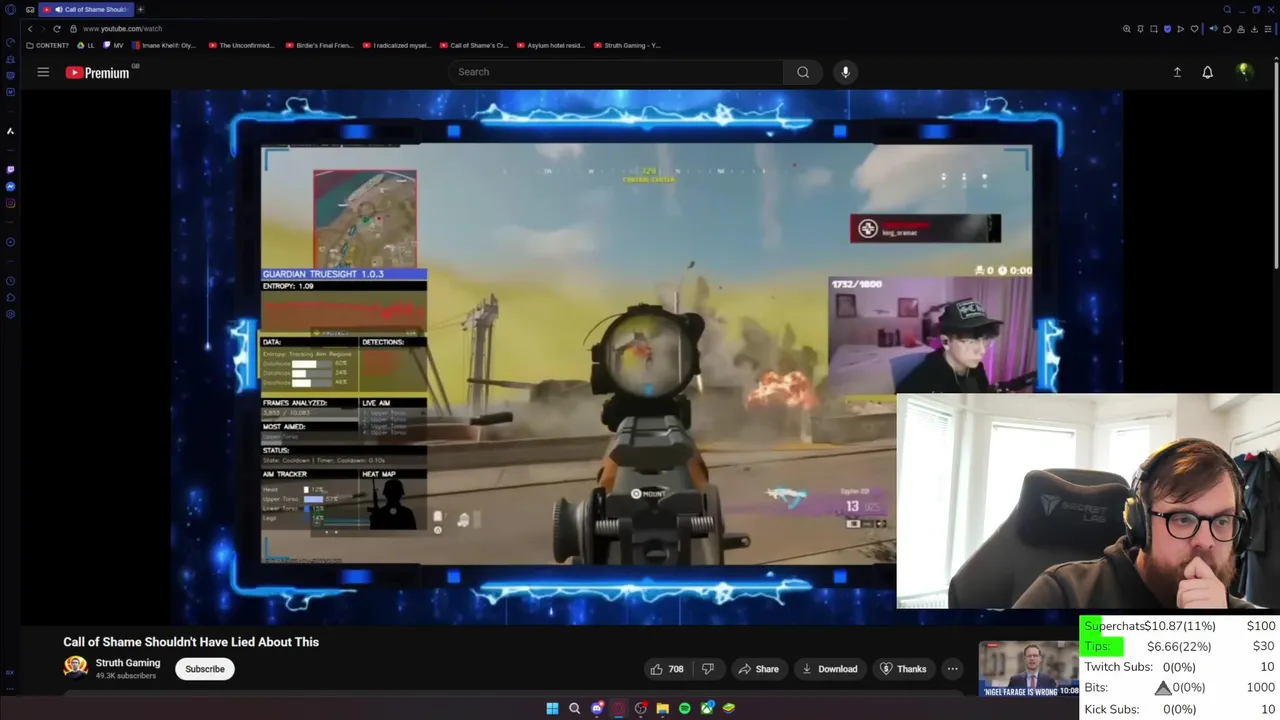Select the Call of Shame browser tab
The width and height of the screenshot is (1280, 720).
coord(86,9)
